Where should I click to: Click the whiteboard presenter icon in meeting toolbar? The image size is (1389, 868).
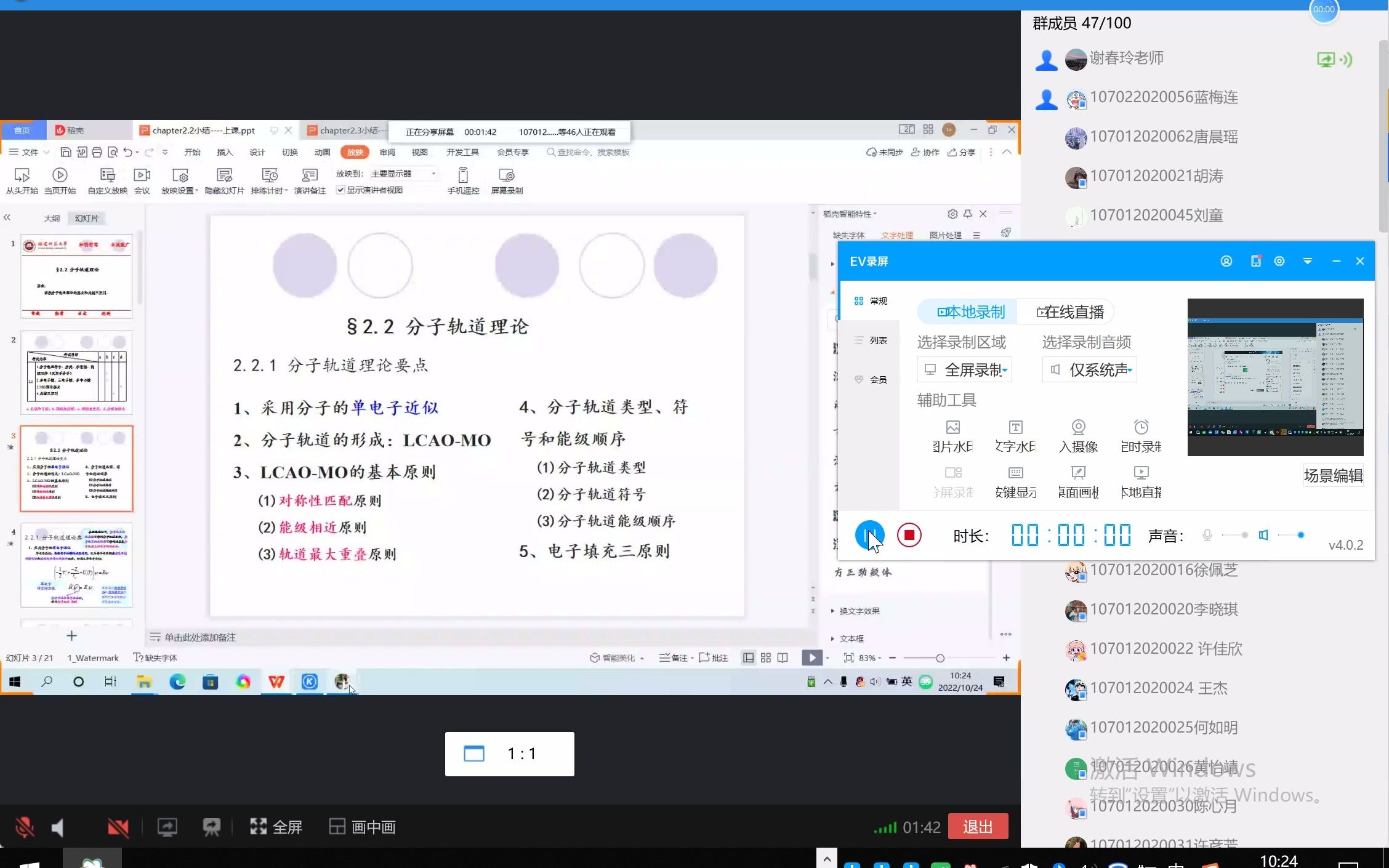211,827
